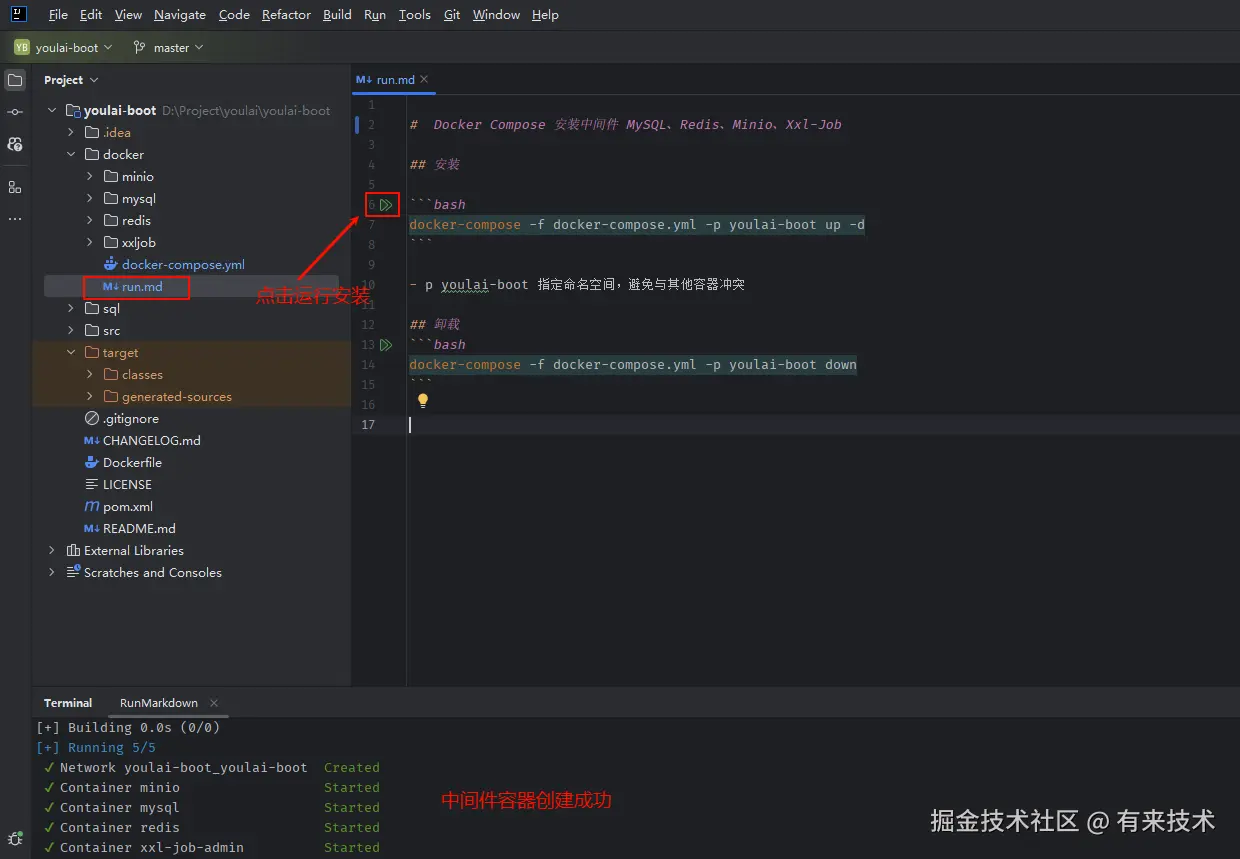The width and height of the screenshot is (1240, 859).
Task: Click 'Container mysql' terminal line
Action: pos(119,807)
